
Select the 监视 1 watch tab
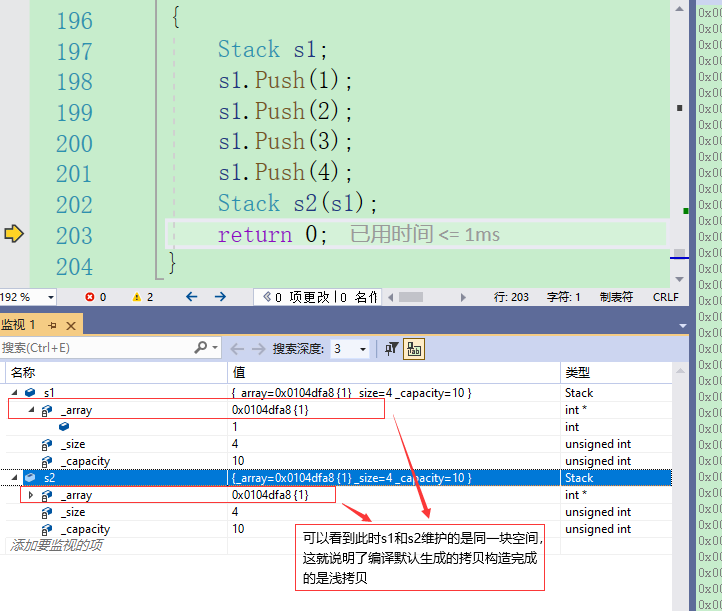point(18,325)
